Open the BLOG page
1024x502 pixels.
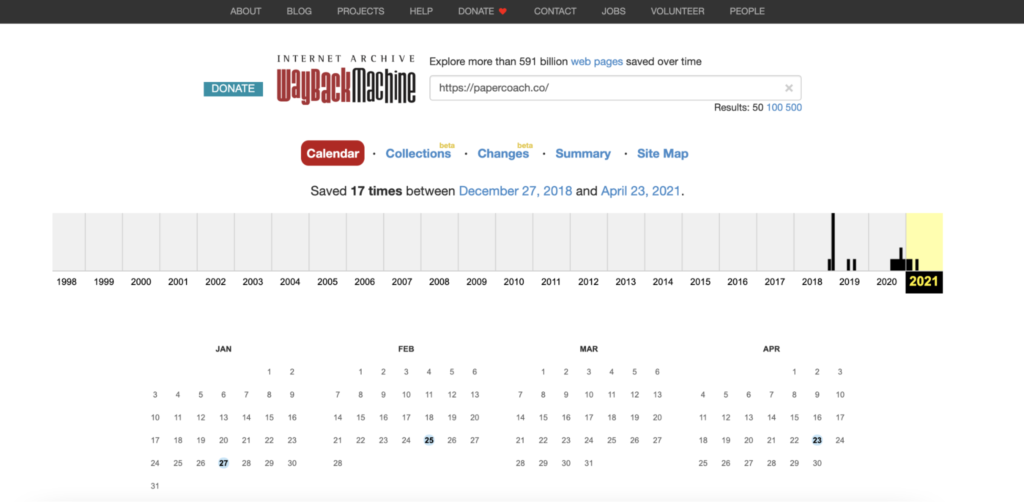[x=299, y=11]
